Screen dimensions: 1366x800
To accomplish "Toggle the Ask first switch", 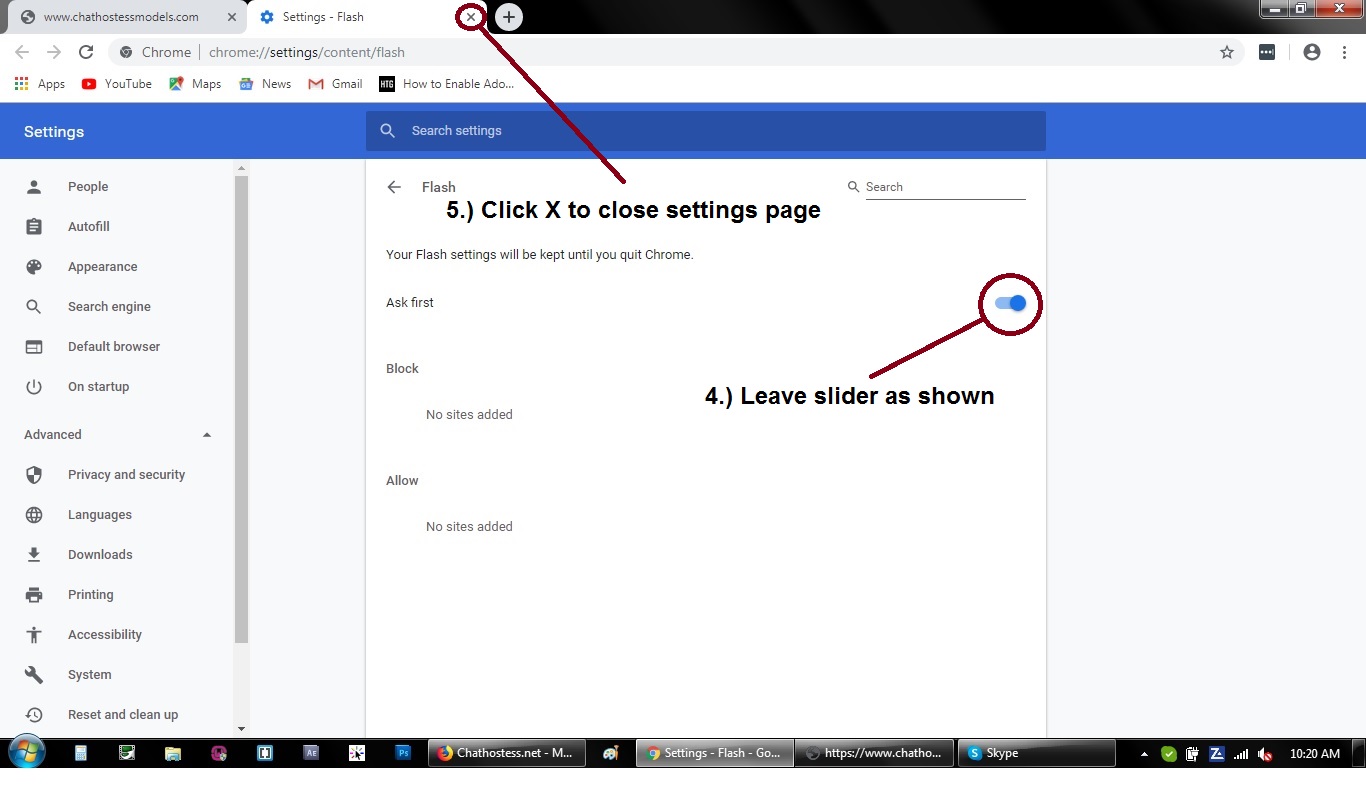I will click(1011, 303).
